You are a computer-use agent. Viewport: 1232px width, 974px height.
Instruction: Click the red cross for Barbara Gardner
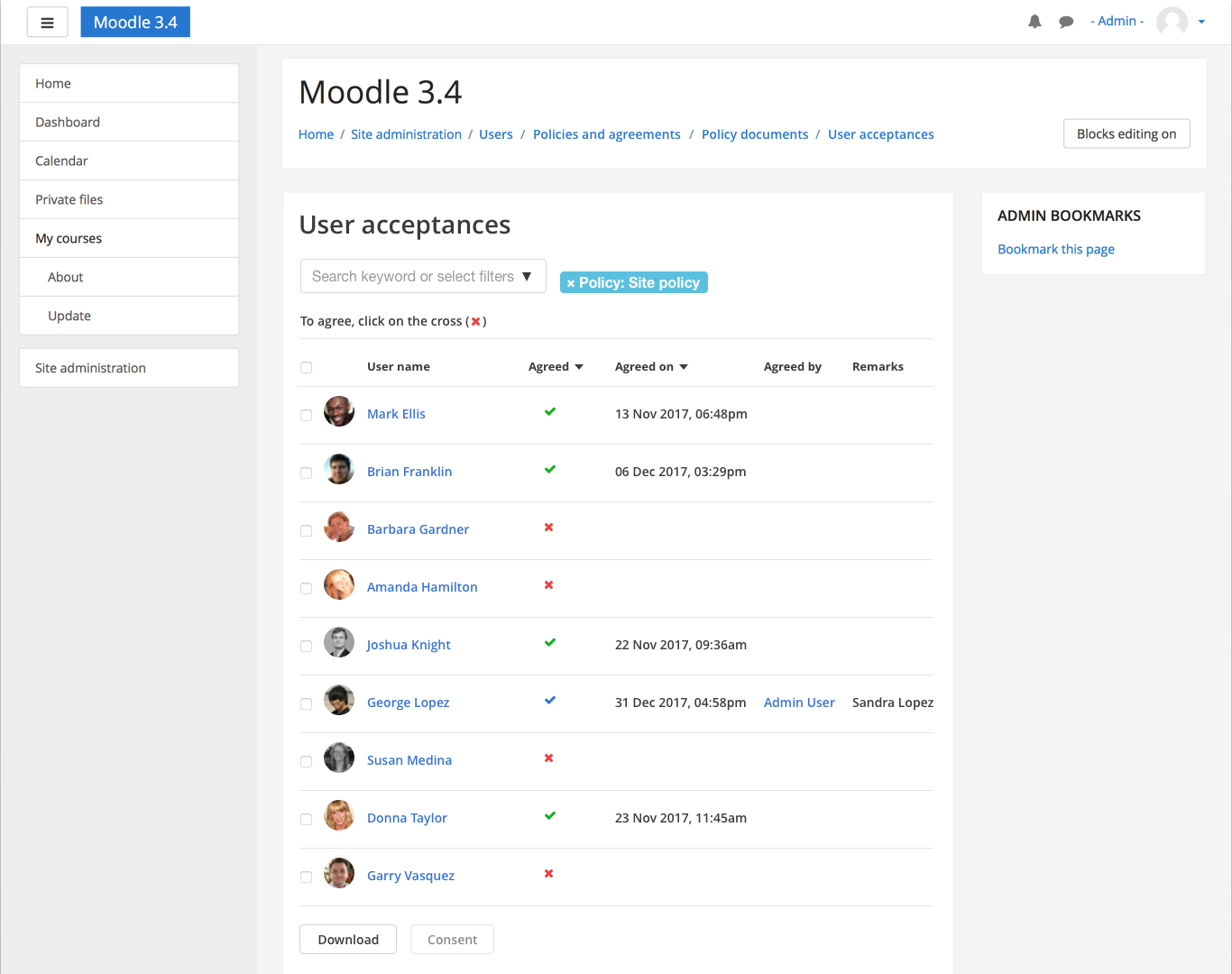tap(548, 528)
